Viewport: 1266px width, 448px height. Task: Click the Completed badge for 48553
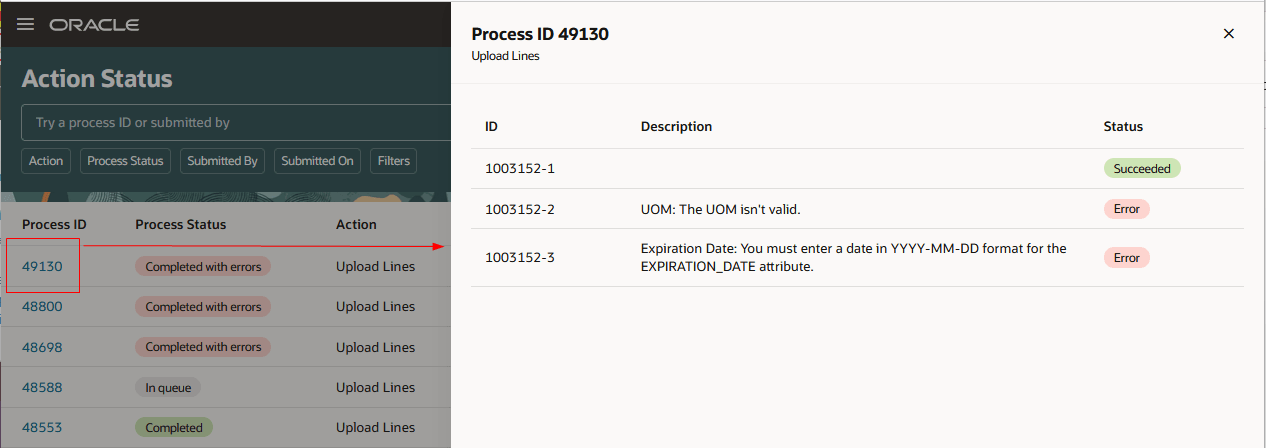click(174, 427)
